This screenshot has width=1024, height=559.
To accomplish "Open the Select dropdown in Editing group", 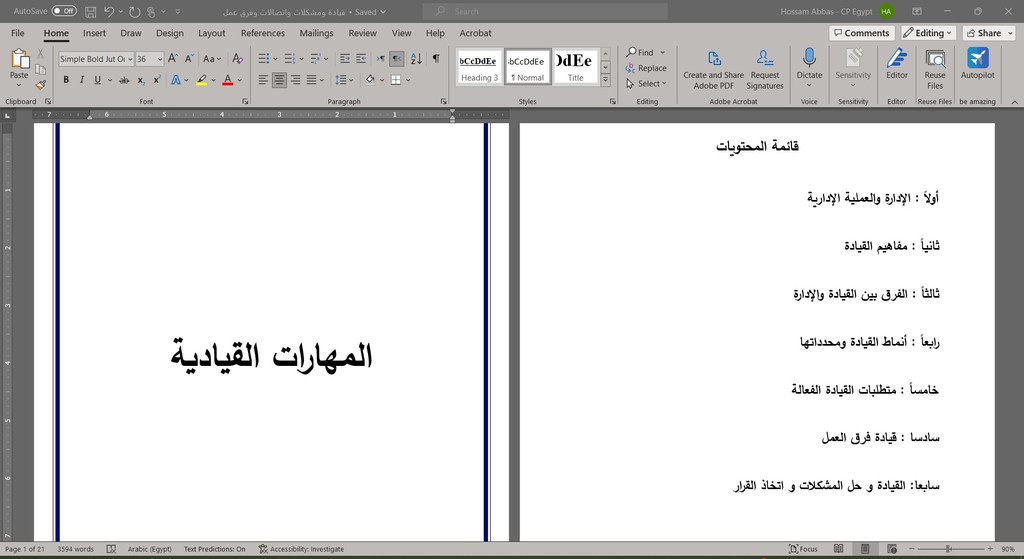I will pos(646,84).
